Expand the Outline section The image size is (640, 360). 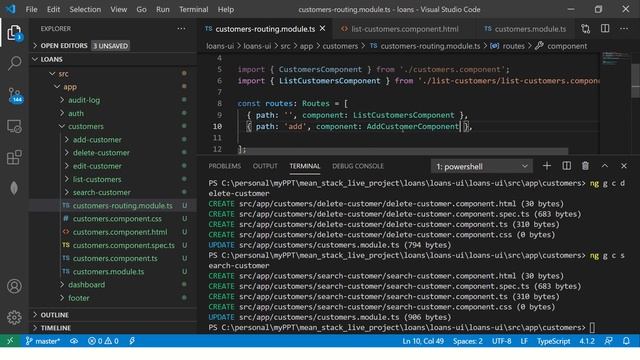(x=113, y=315)
